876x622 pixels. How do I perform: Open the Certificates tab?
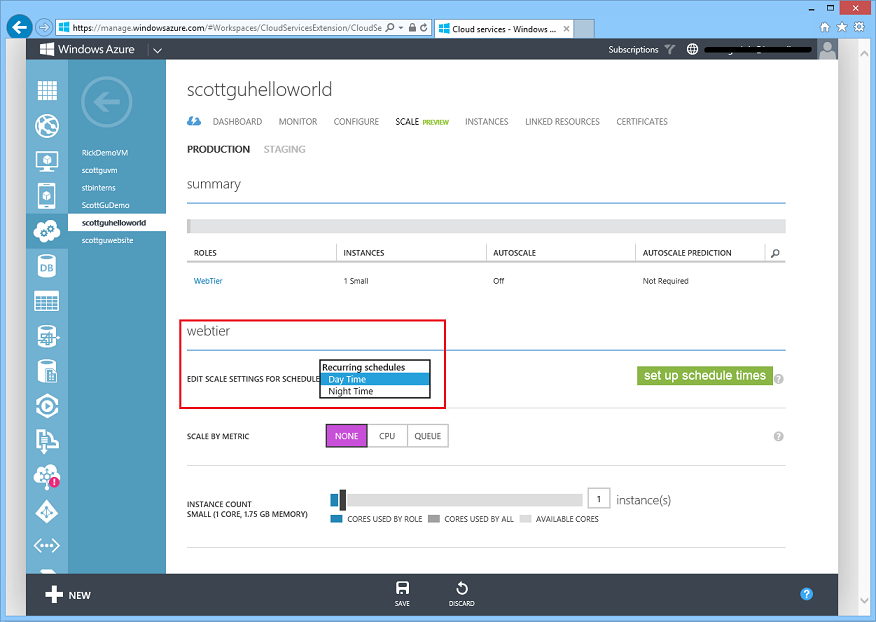(642, 121)
